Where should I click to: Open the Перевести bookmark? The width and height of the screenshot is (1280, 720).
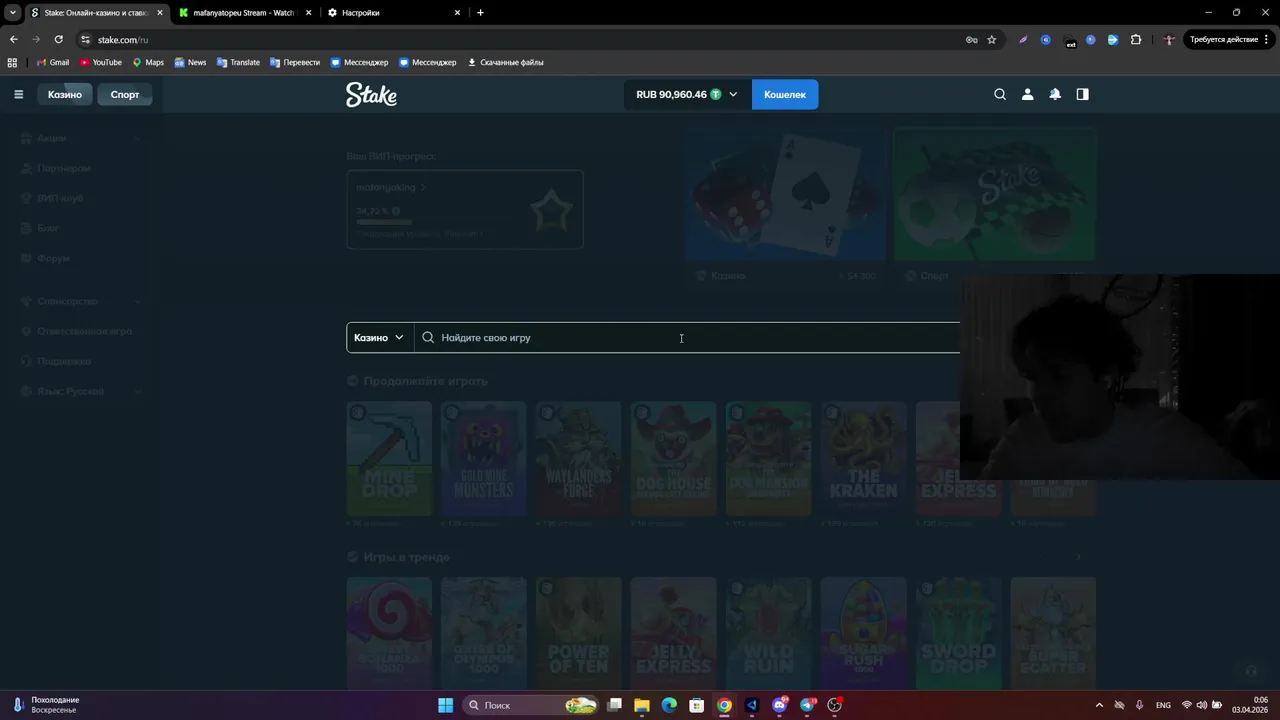point(295,62)
